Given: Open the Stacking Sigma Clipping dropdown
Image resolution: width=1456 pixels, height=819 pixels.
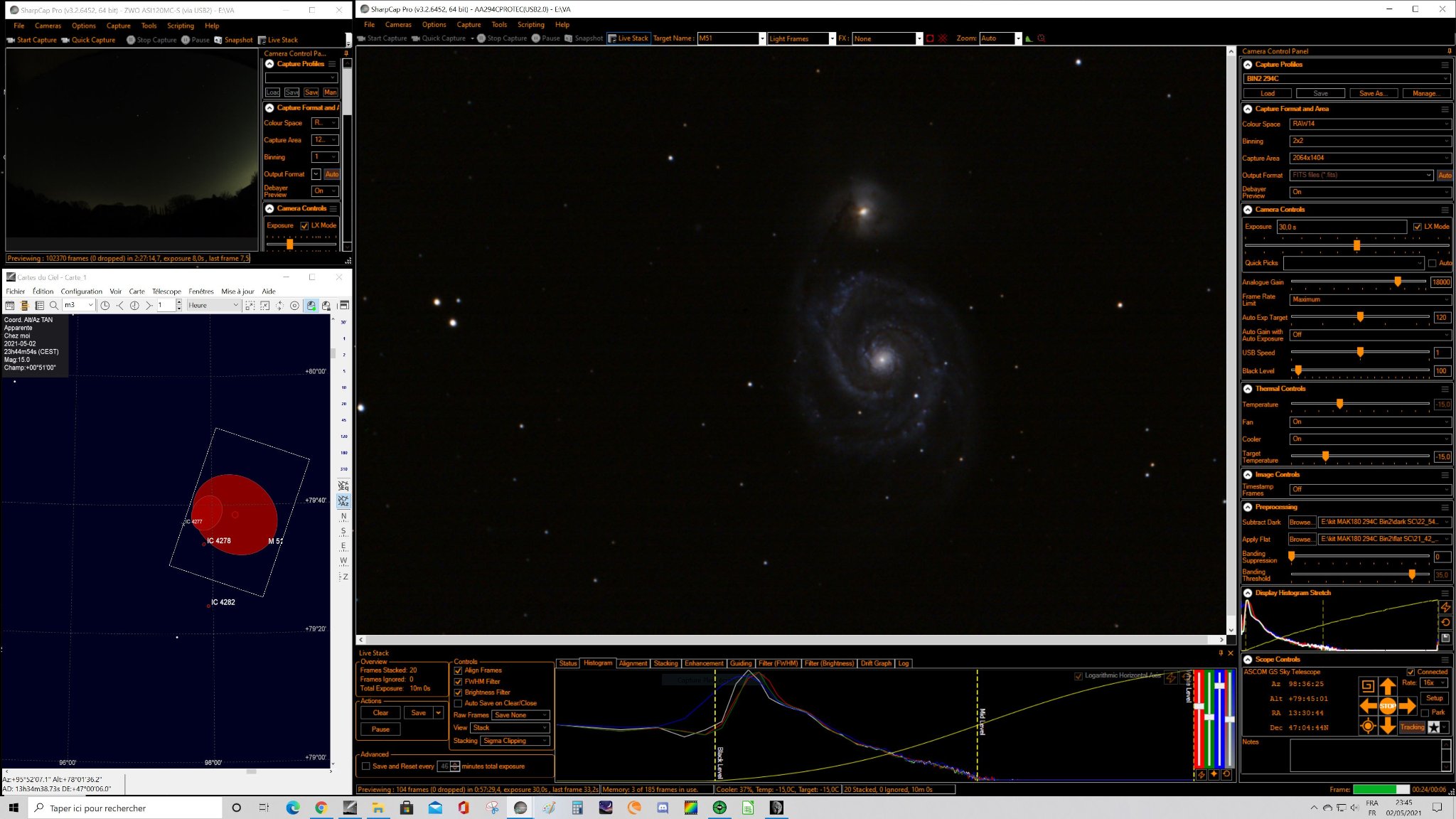Looking at the screenshot, I should (515, 741).
